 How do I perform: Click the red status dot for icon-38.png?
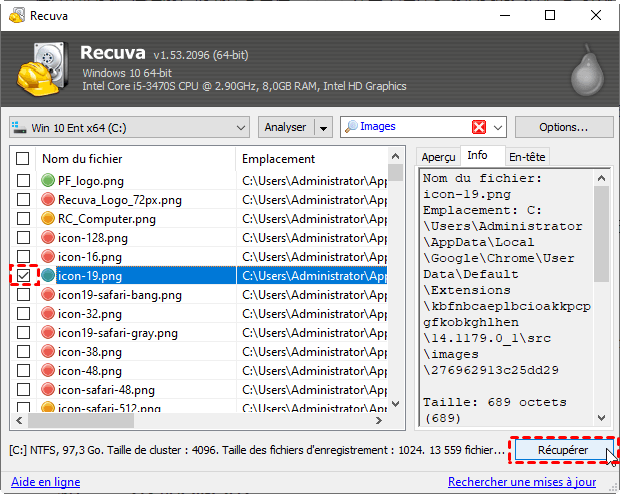pos(48,351)
